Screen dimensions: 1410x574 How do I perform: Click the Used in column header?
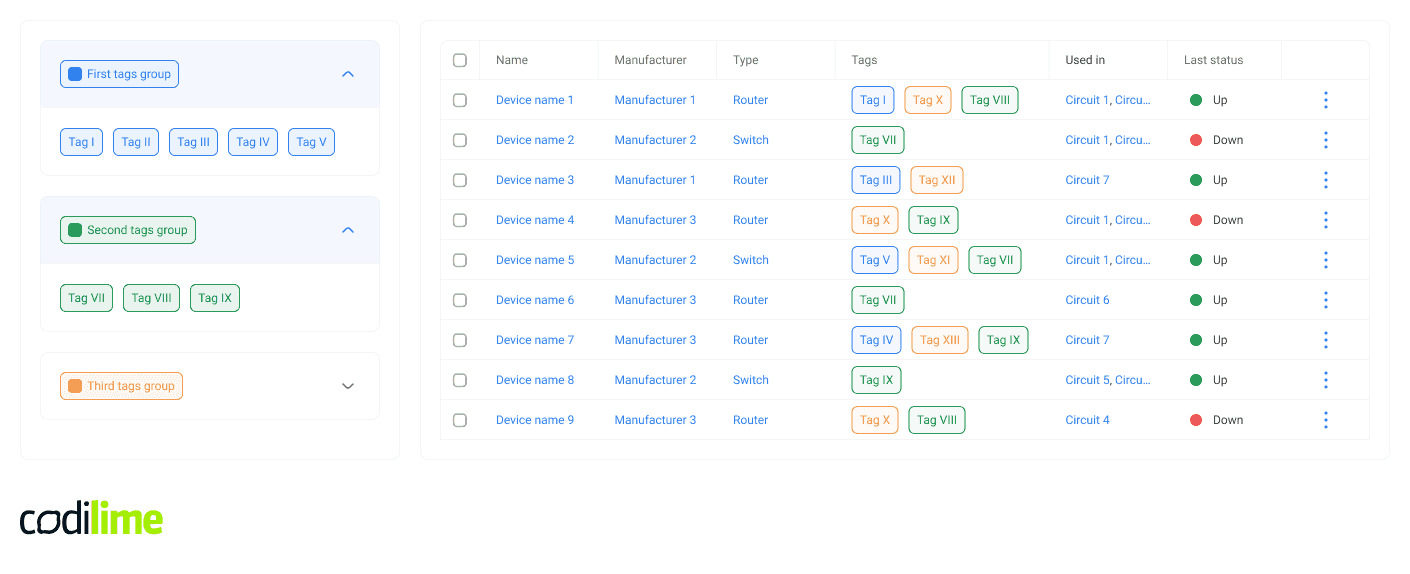click(1085, 60)
